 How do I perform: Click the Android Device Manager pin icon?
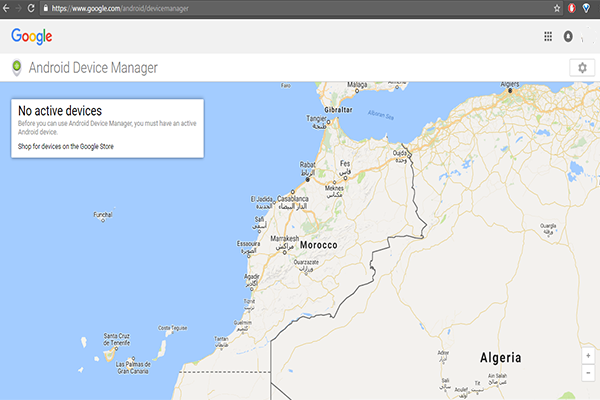[x=16, y=67]
